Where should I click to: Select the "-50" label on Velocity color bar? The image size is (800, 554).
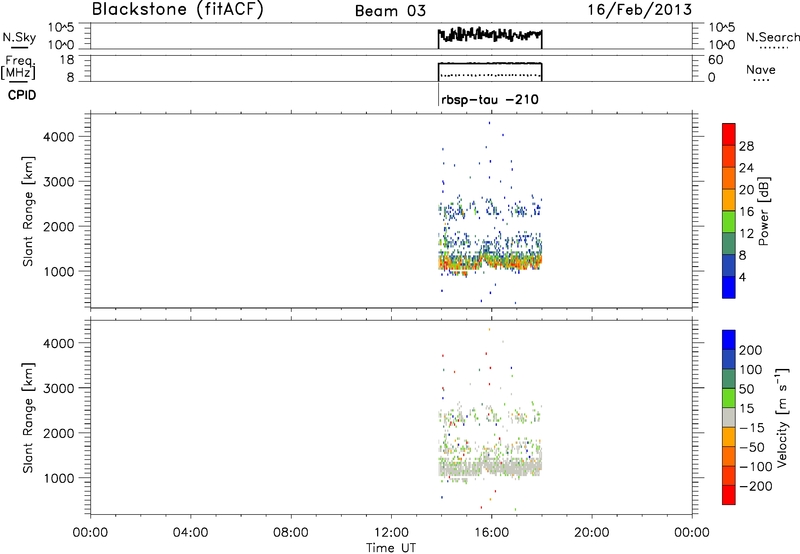(752, 447)
